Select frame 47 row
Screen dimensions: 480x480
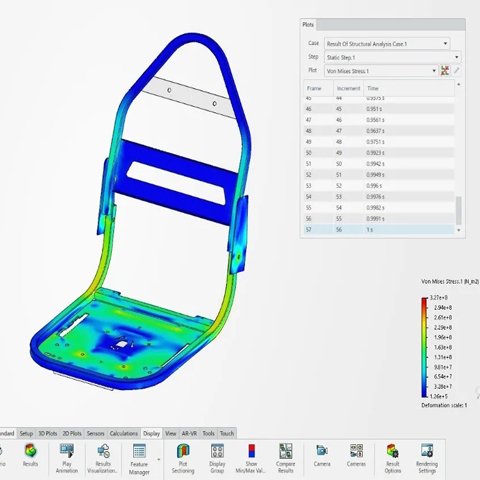click(379, 120)
